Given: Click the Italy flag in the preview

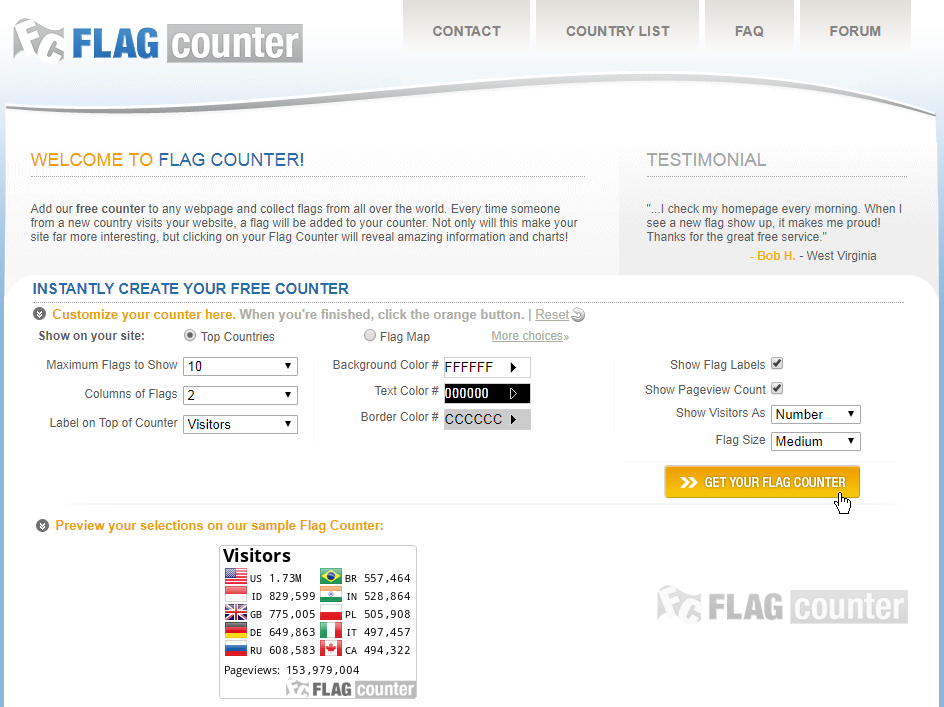Looking at the screenshot, I should 331,631.
